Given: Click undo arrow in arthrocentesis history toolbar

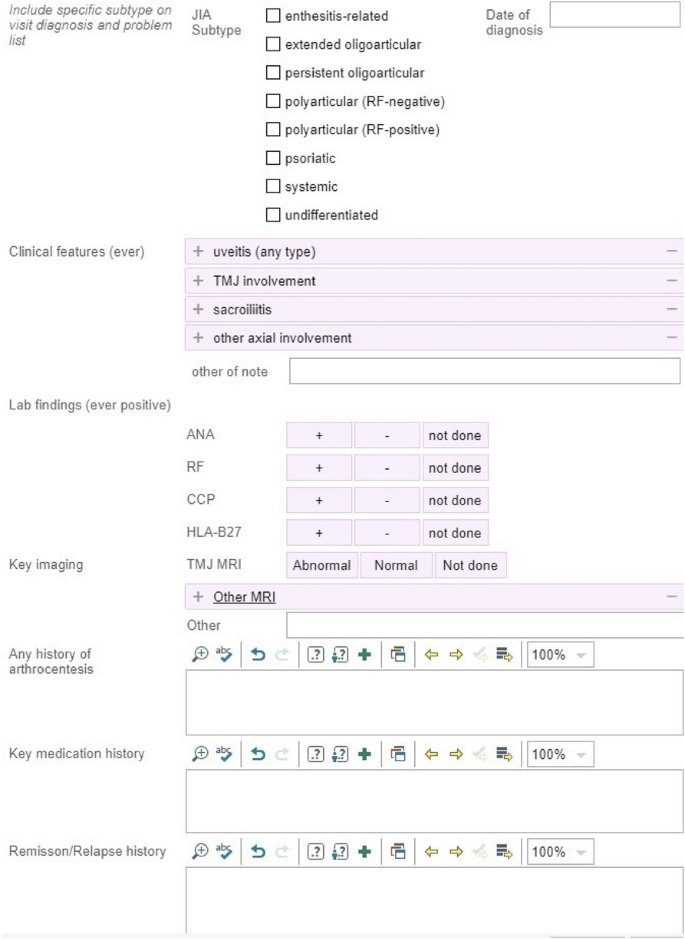Looking at the screenshot, I should [258, 655].
